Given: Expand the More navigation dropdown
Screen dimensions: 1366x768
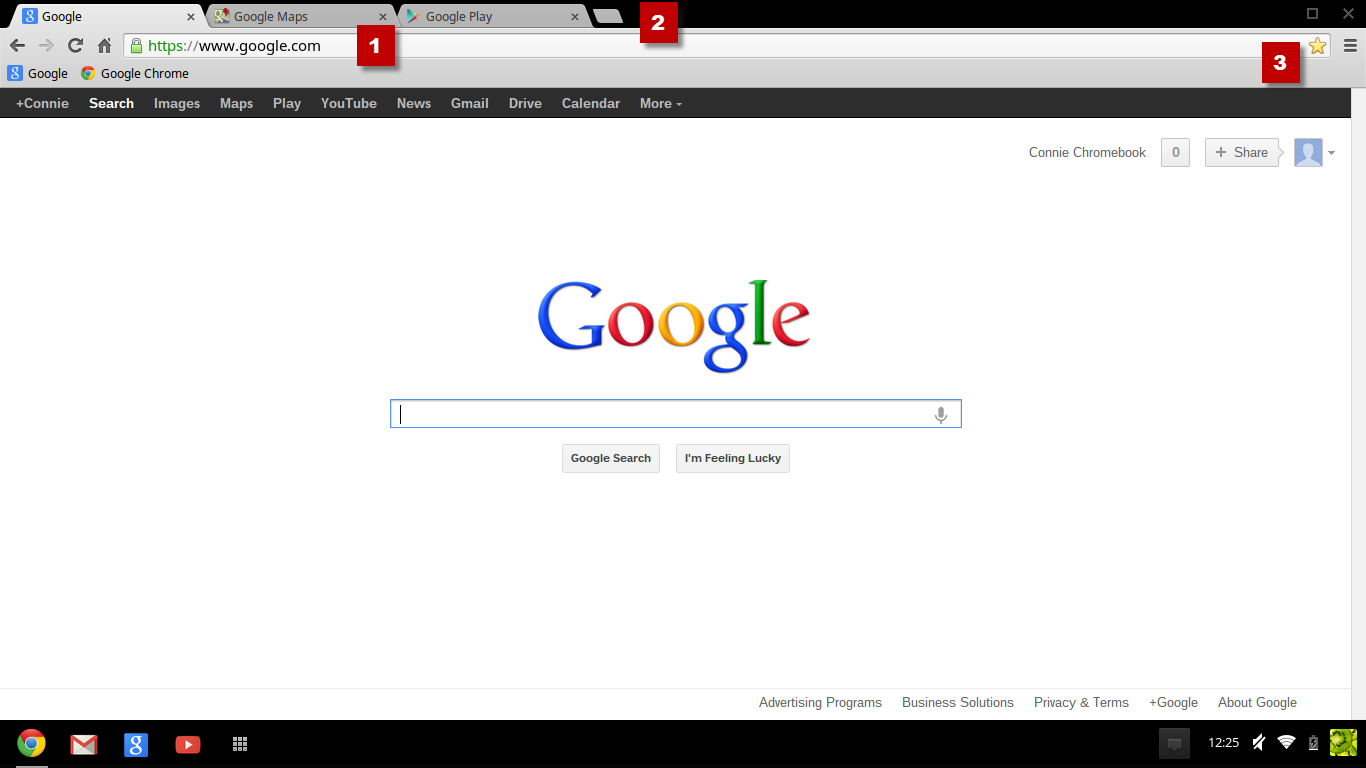Looking at the screenshot, I should point(659,103).
